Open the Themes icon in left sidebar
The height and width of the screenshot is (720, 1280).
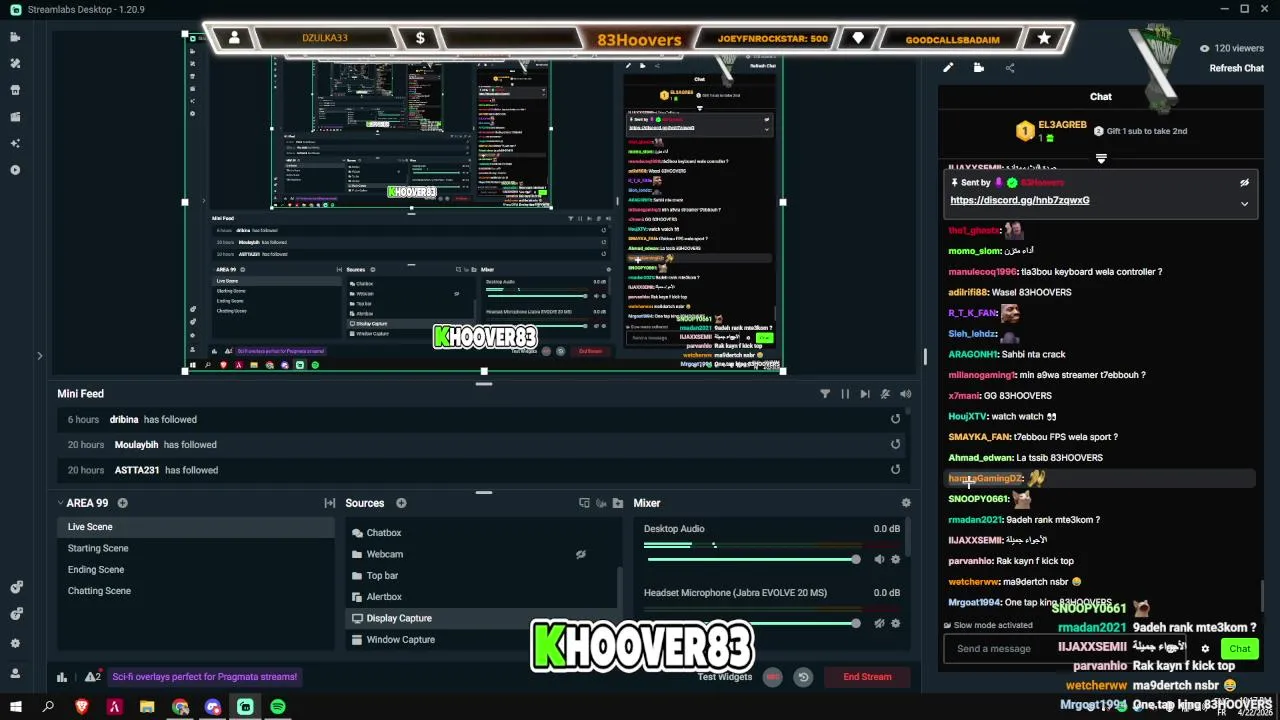click(15, 63)
